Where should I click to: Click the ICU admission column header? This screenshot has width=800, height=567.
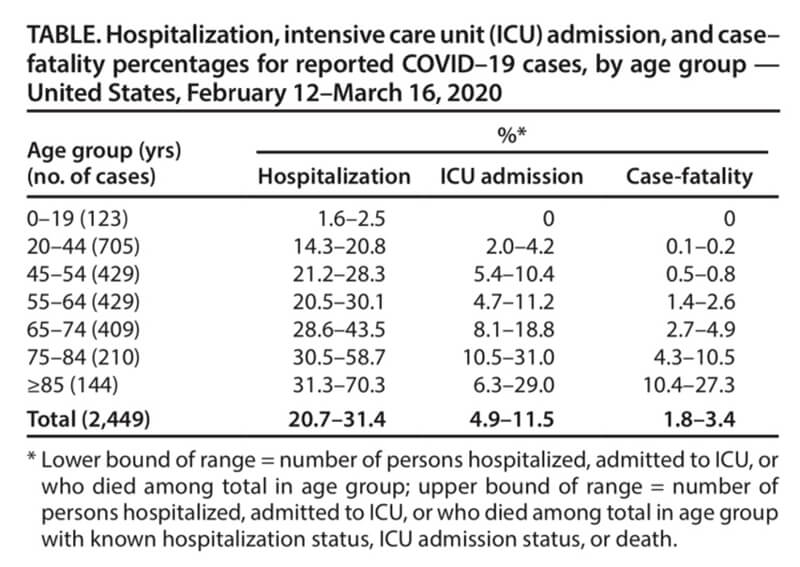pyautogui.click(x=512, y=177)
